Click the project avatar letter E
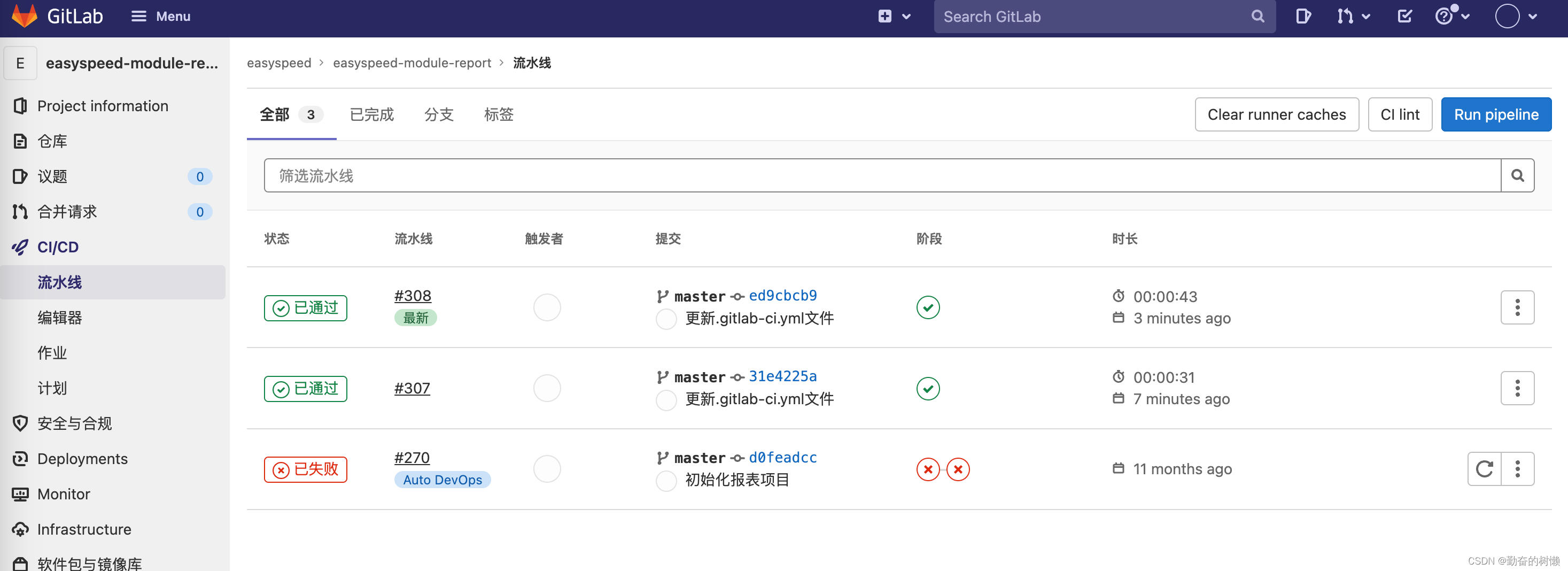The width and height of the screenshot is (1568, 571). [x=20, y=63]
